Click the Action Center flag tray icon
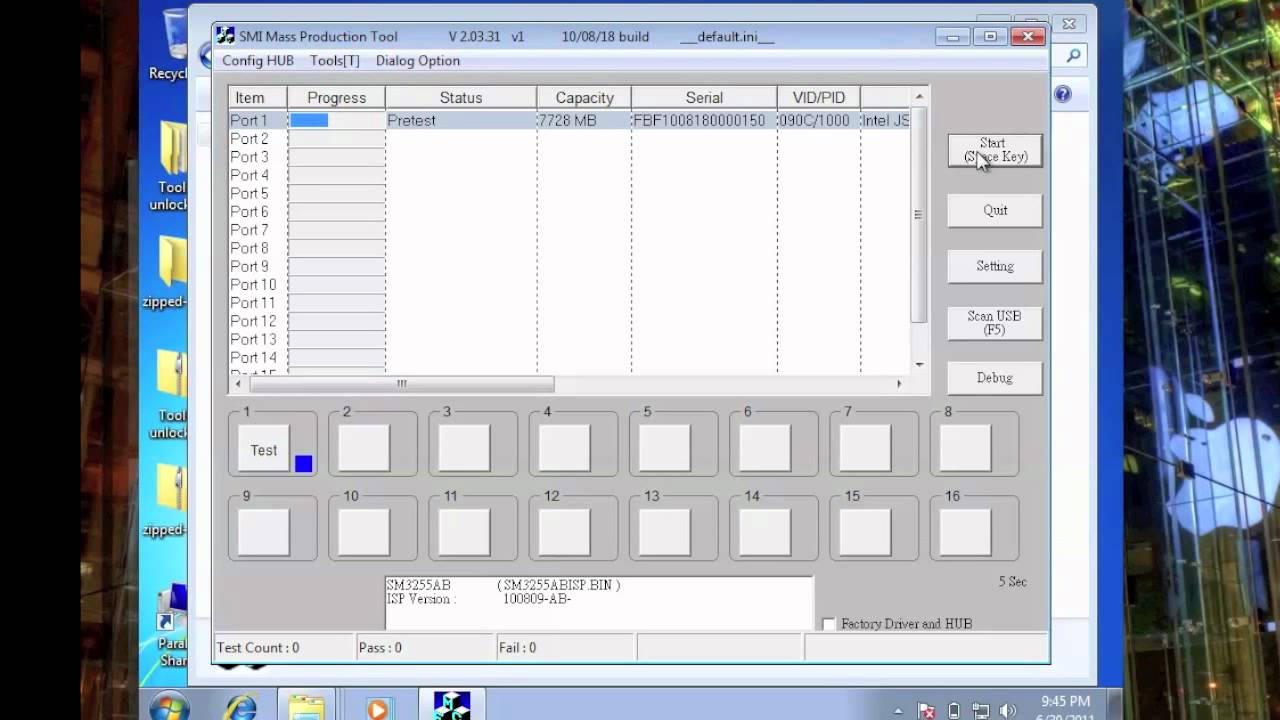Viewport: 1280px width, 720px height. pyautogui.click(x=927, y=711)
